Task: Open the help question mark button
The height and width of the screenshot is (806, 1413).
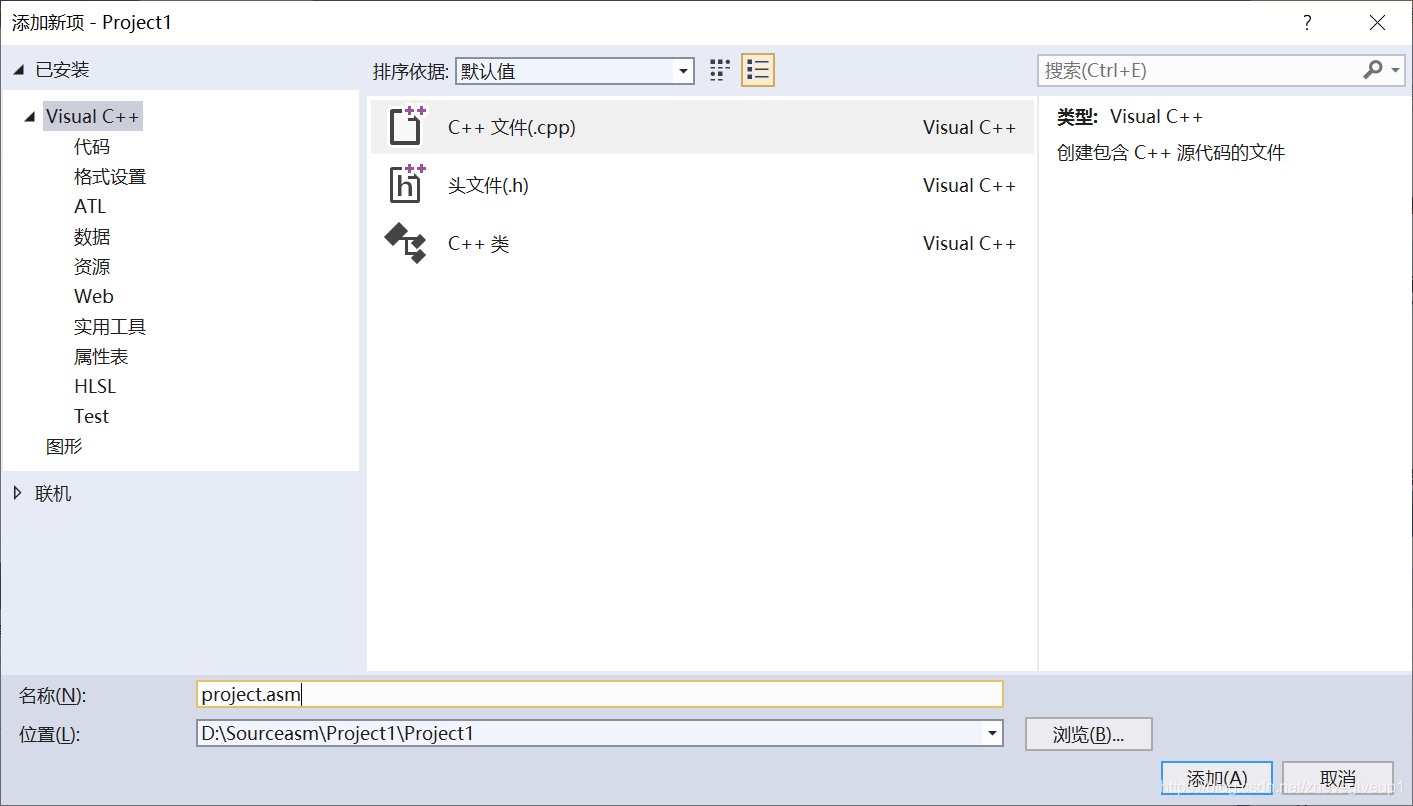Action: [x=1307, y=23]
